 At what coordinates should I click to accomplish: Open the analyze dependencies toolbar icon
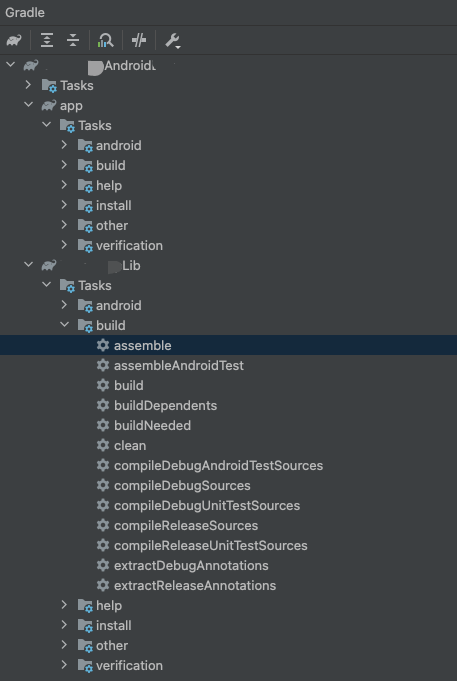(x=105, y=40)
